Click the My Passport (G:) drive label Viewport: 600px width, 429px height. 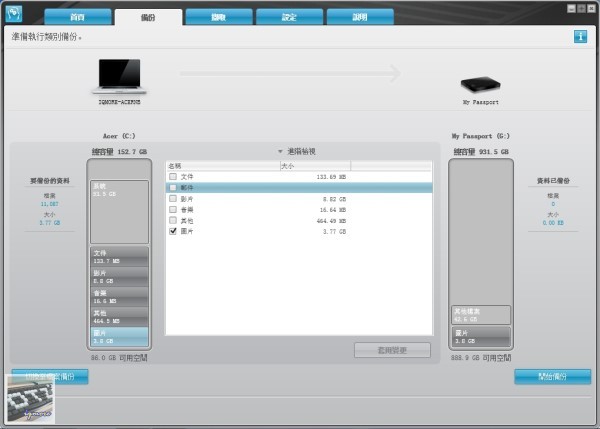[481, 136]
